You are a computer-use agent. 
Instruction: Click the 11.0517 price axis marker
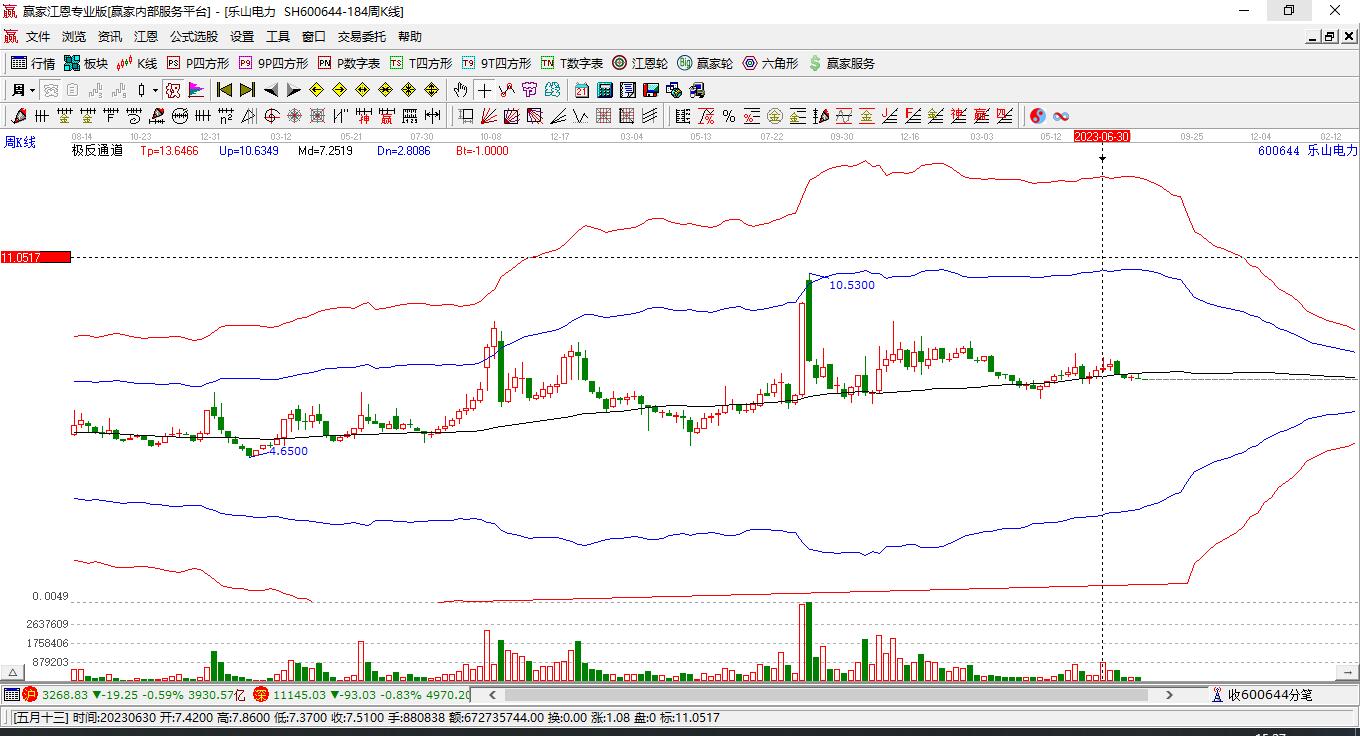pos(36,257)
